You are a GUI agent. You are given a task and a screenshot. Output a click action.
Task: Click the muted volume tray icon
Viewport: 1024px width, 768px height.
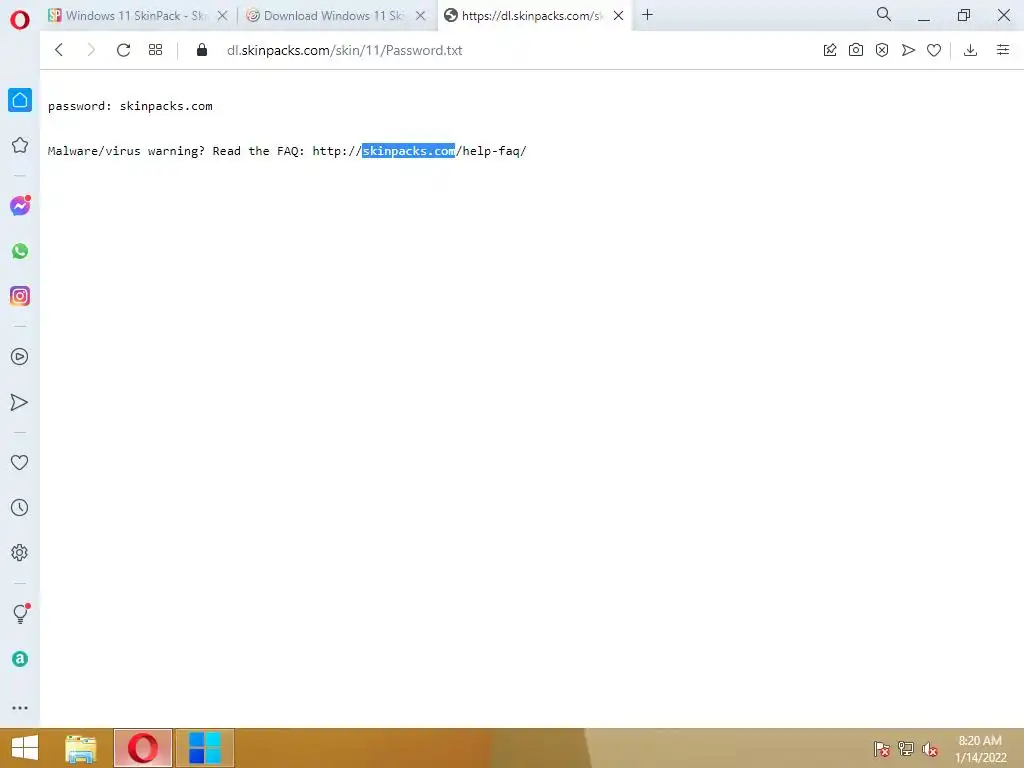(929, 749)
